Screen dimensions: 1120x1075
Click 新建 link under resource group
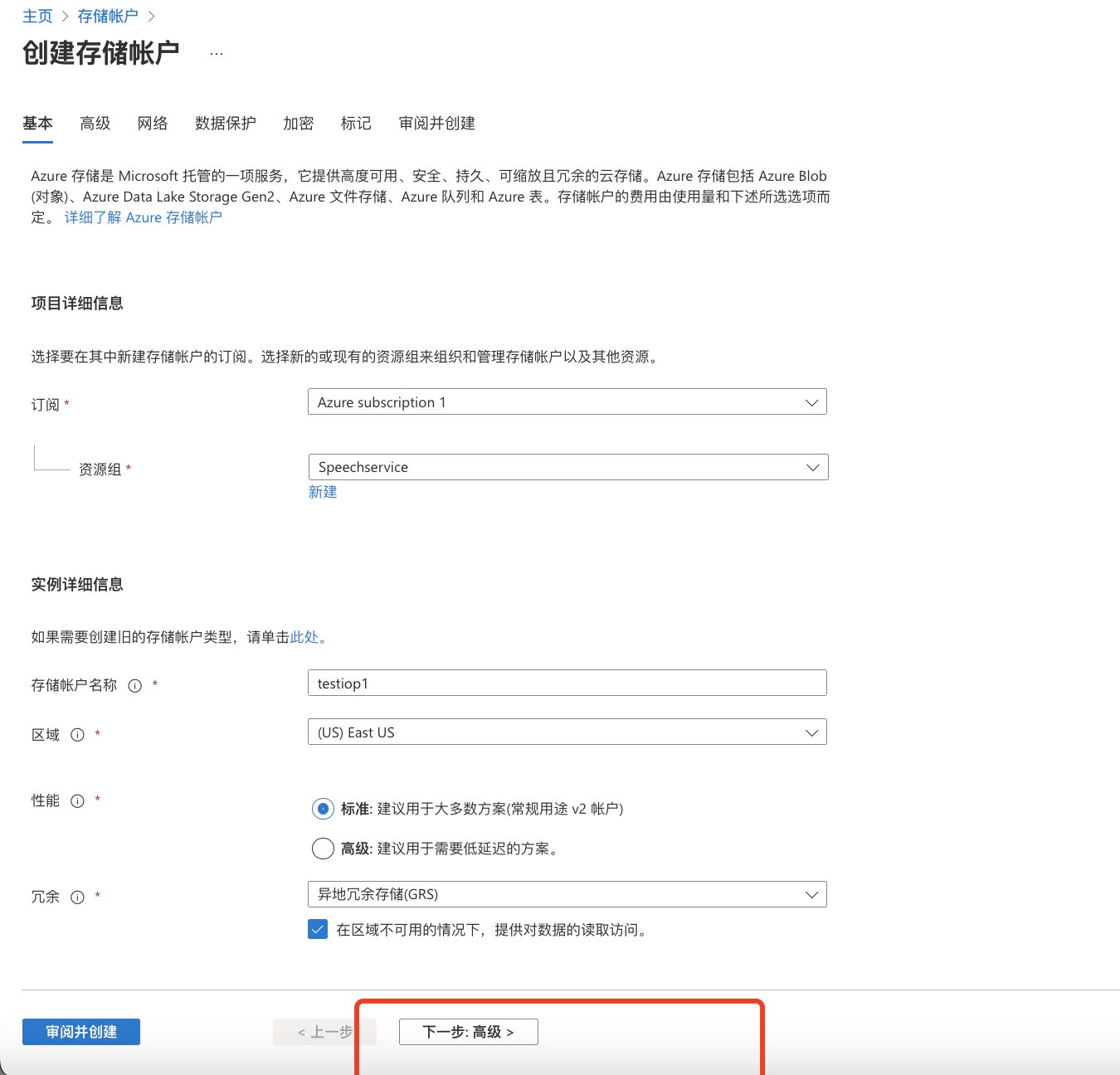point(323,492)
